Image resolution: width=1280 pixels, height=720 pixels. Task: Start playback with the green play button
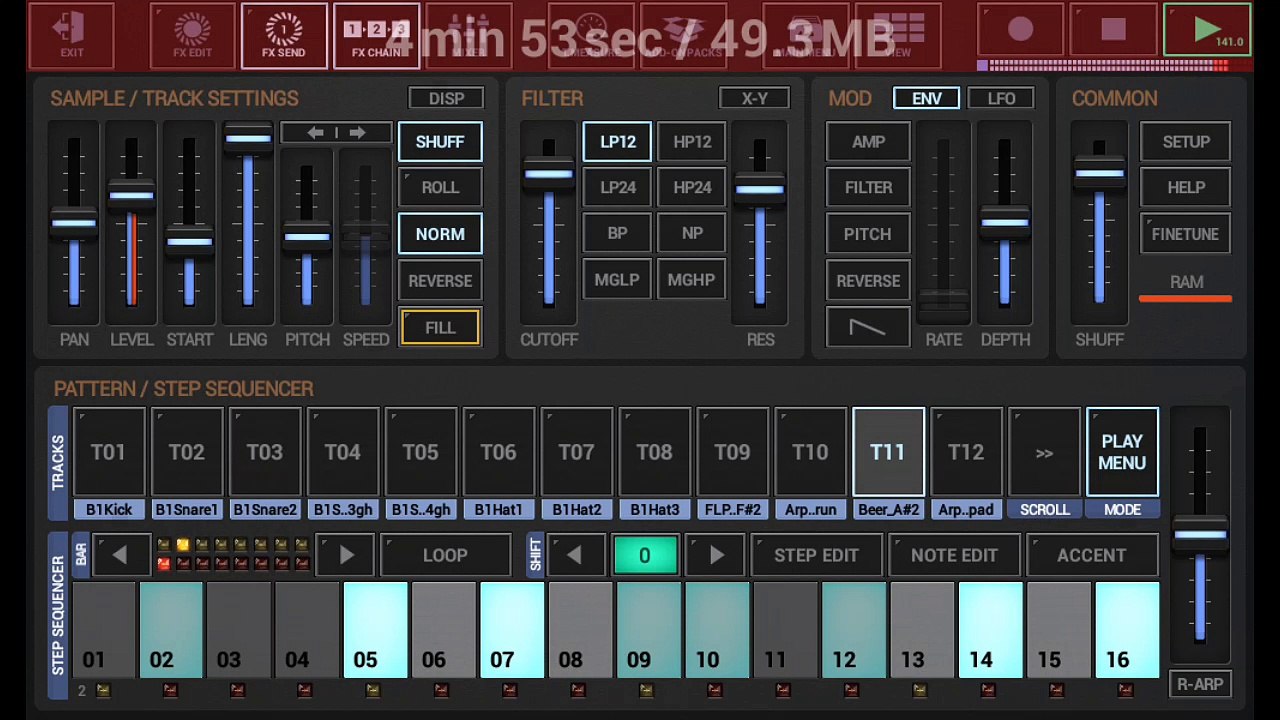click(1207, 31)
